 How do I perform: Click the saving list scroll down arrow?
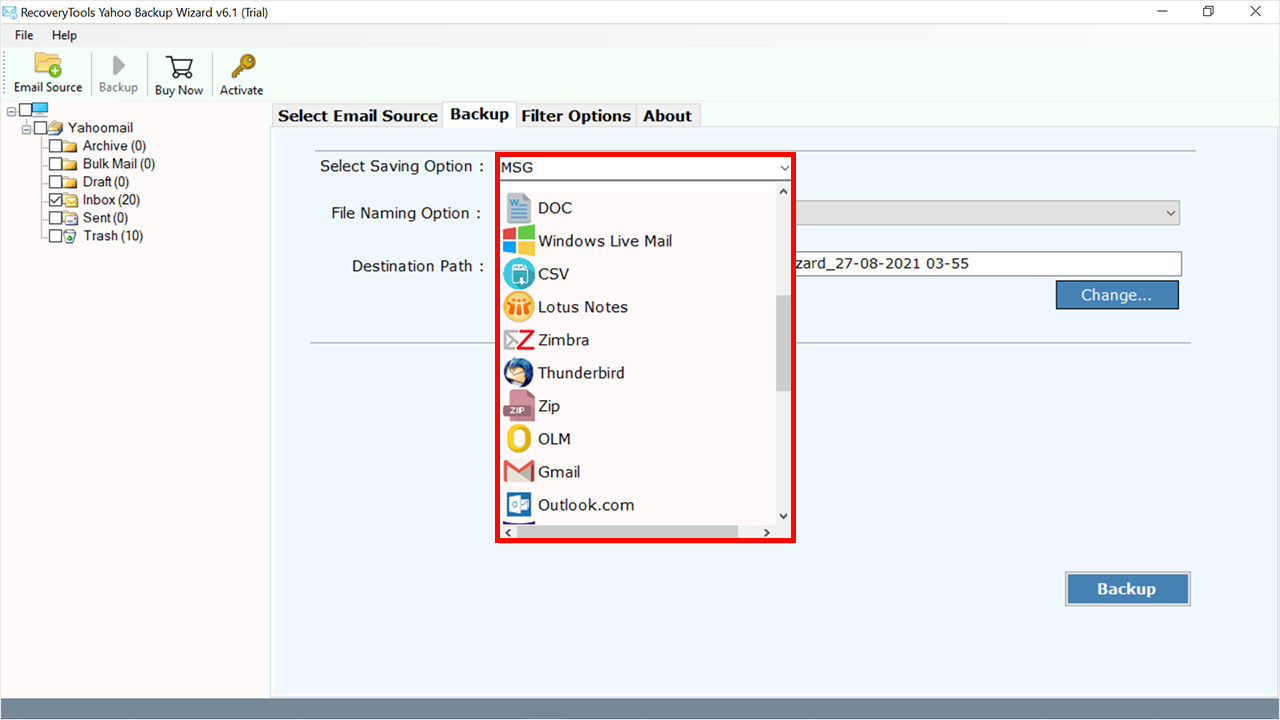(x=783, y=516)
